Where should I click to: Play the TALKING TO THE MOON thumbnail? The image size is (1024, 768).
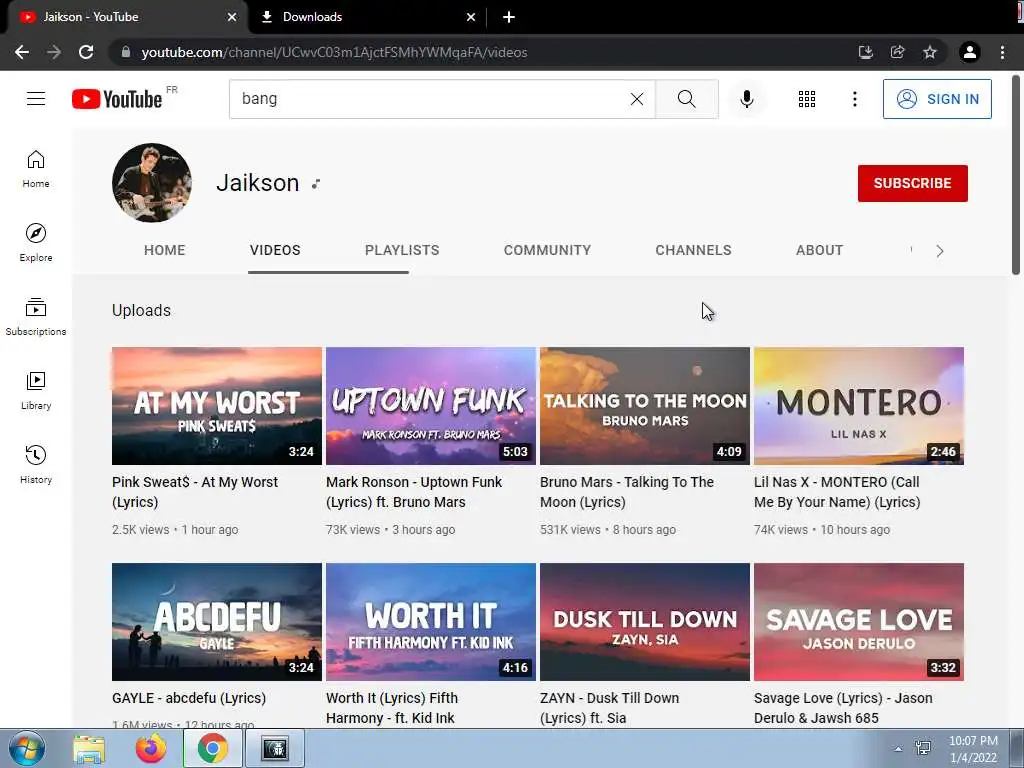click(645, 406)
